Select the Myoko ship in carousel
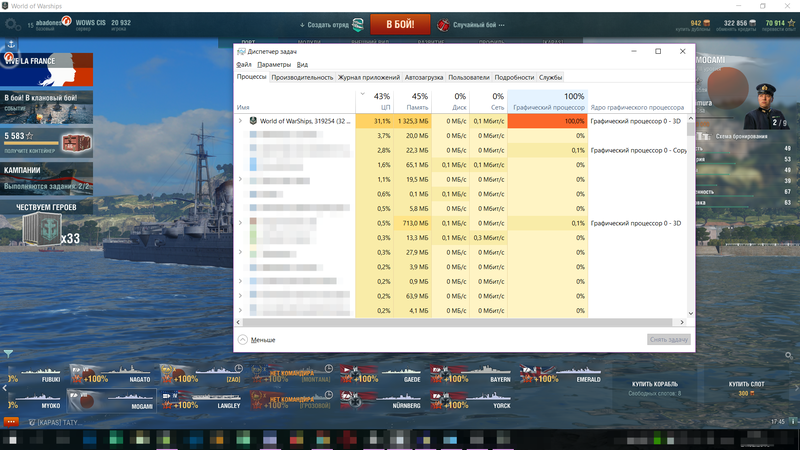The height and width of the screenshot is (450, 800). pos(36,401)
